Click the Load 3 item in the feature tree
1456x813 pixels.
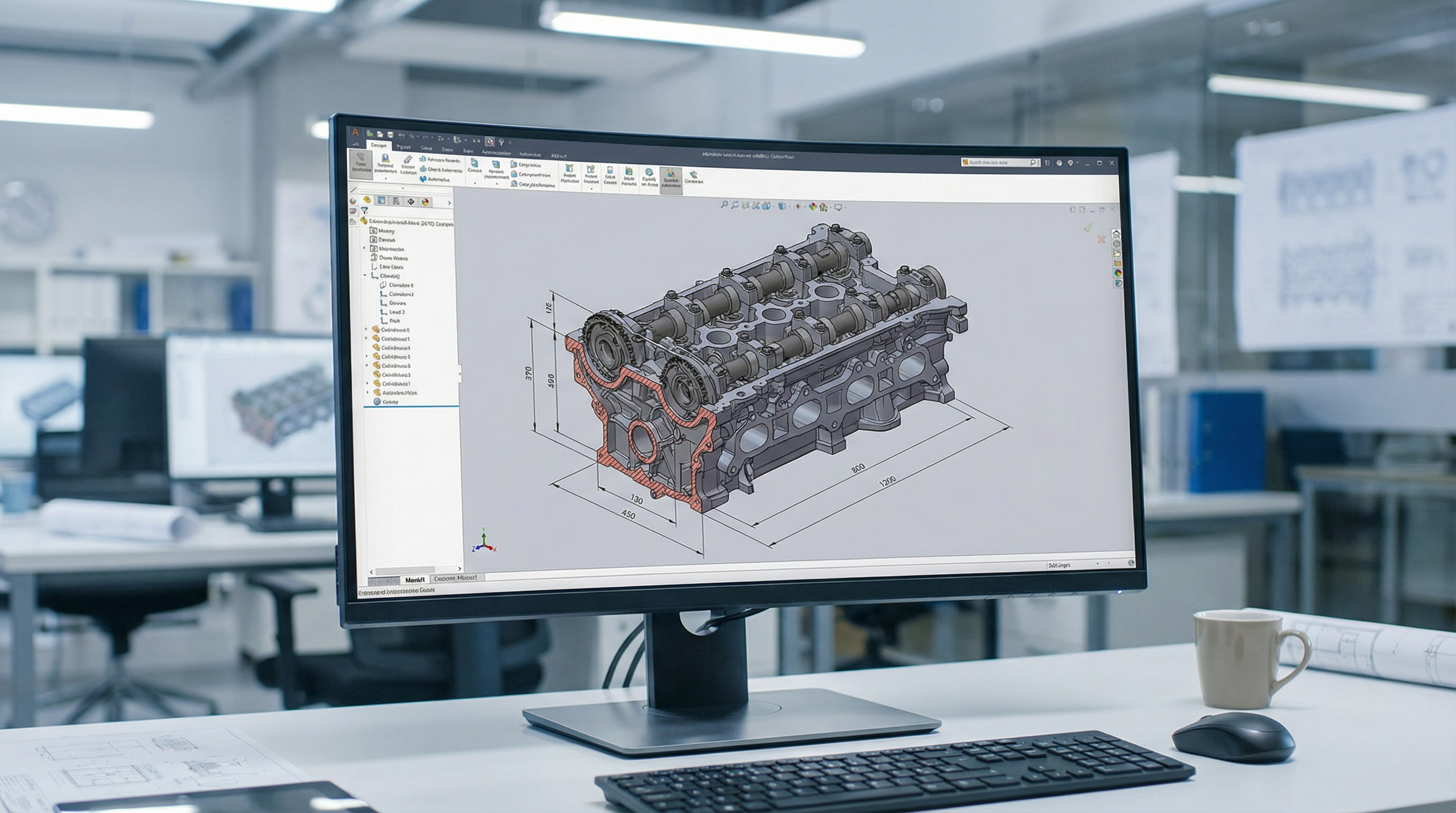[396, 312]
